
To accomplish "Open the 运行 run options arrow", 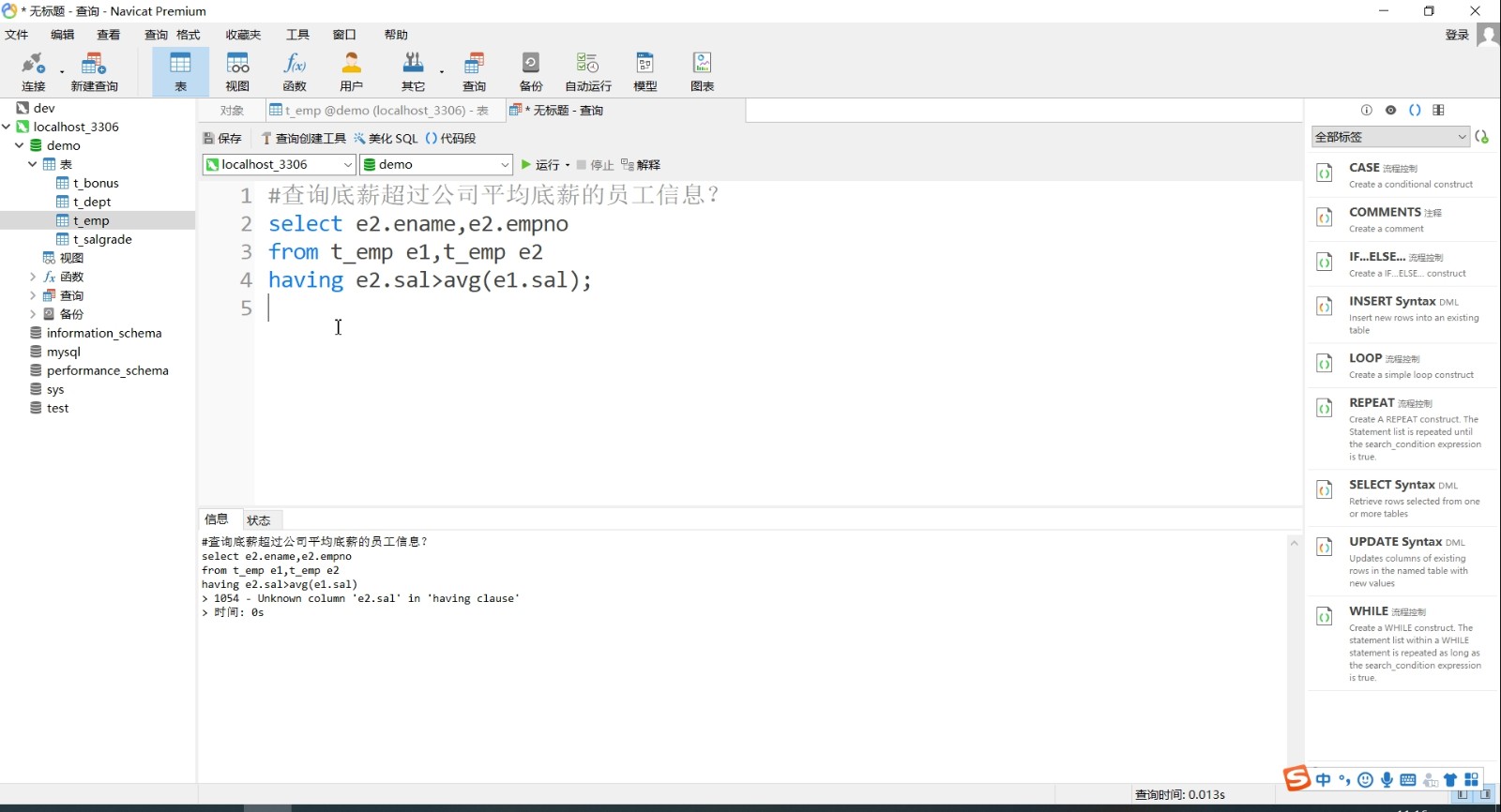I will 568,165.
